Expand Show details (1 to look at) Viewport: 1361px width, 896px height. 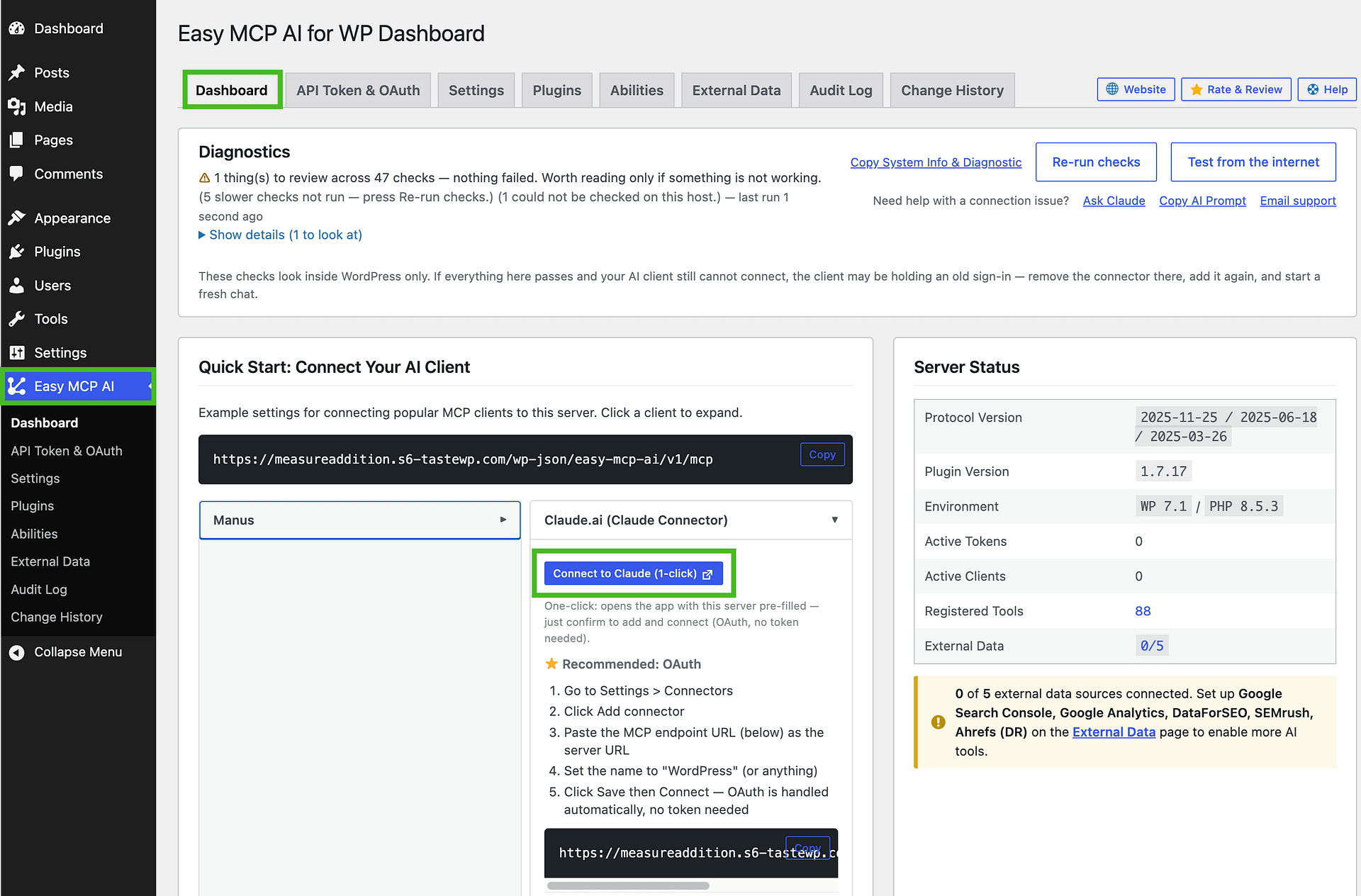click(280, 235)
